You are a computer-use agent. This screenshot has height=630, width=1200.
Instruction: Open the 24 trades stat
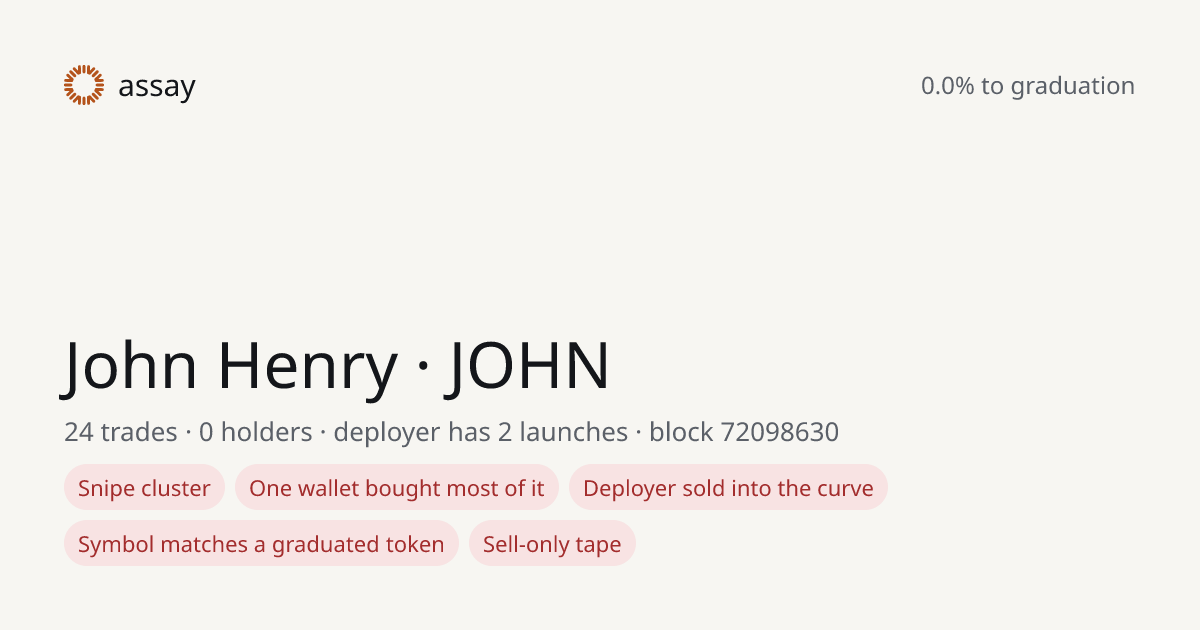tap(121, 432)
